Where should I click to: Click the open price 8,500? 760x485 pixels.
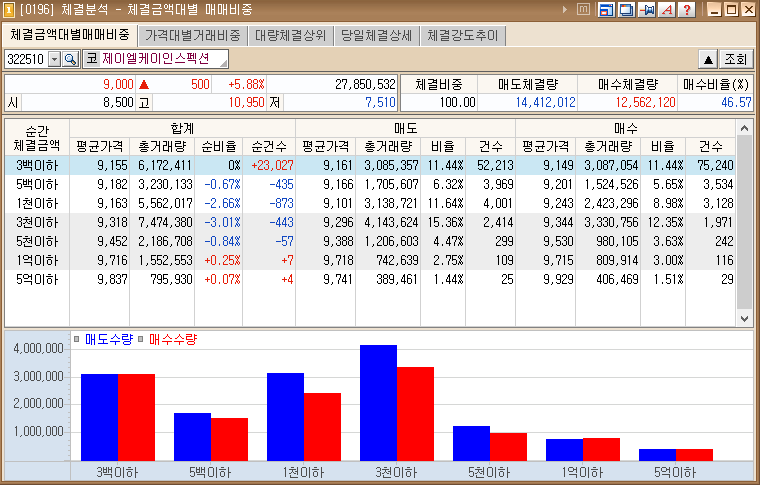pyautogui.click(x=118, y=102)
